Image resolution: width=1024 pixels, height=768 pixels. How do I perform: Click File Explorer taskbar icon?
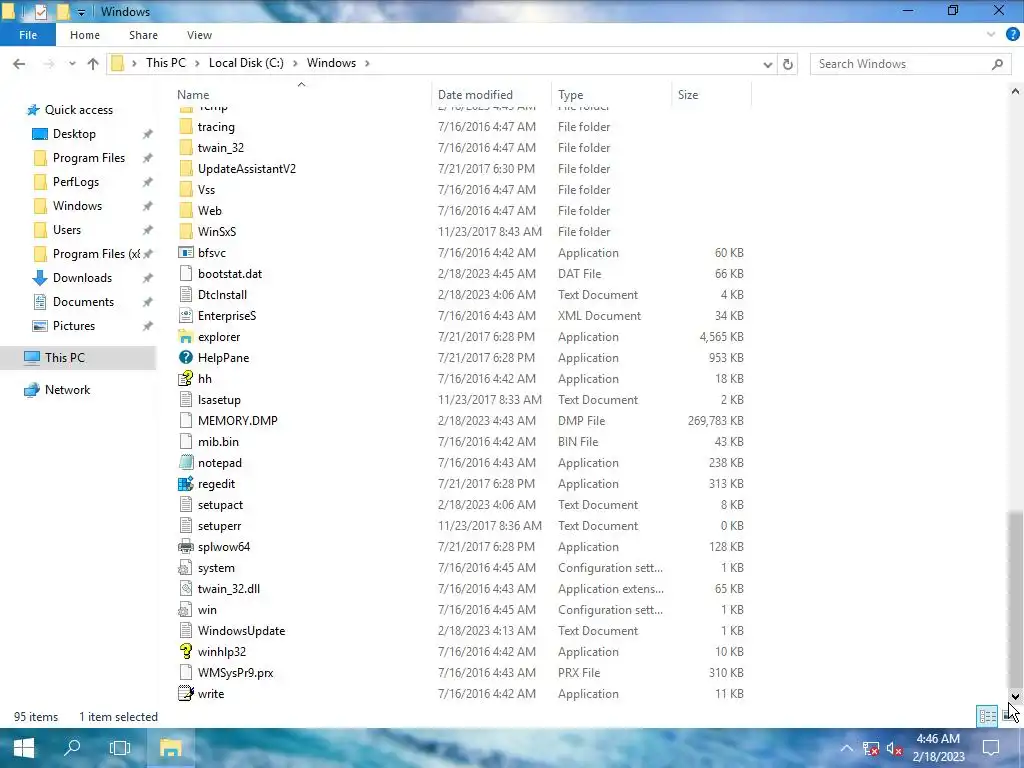[x=170, y=748]
